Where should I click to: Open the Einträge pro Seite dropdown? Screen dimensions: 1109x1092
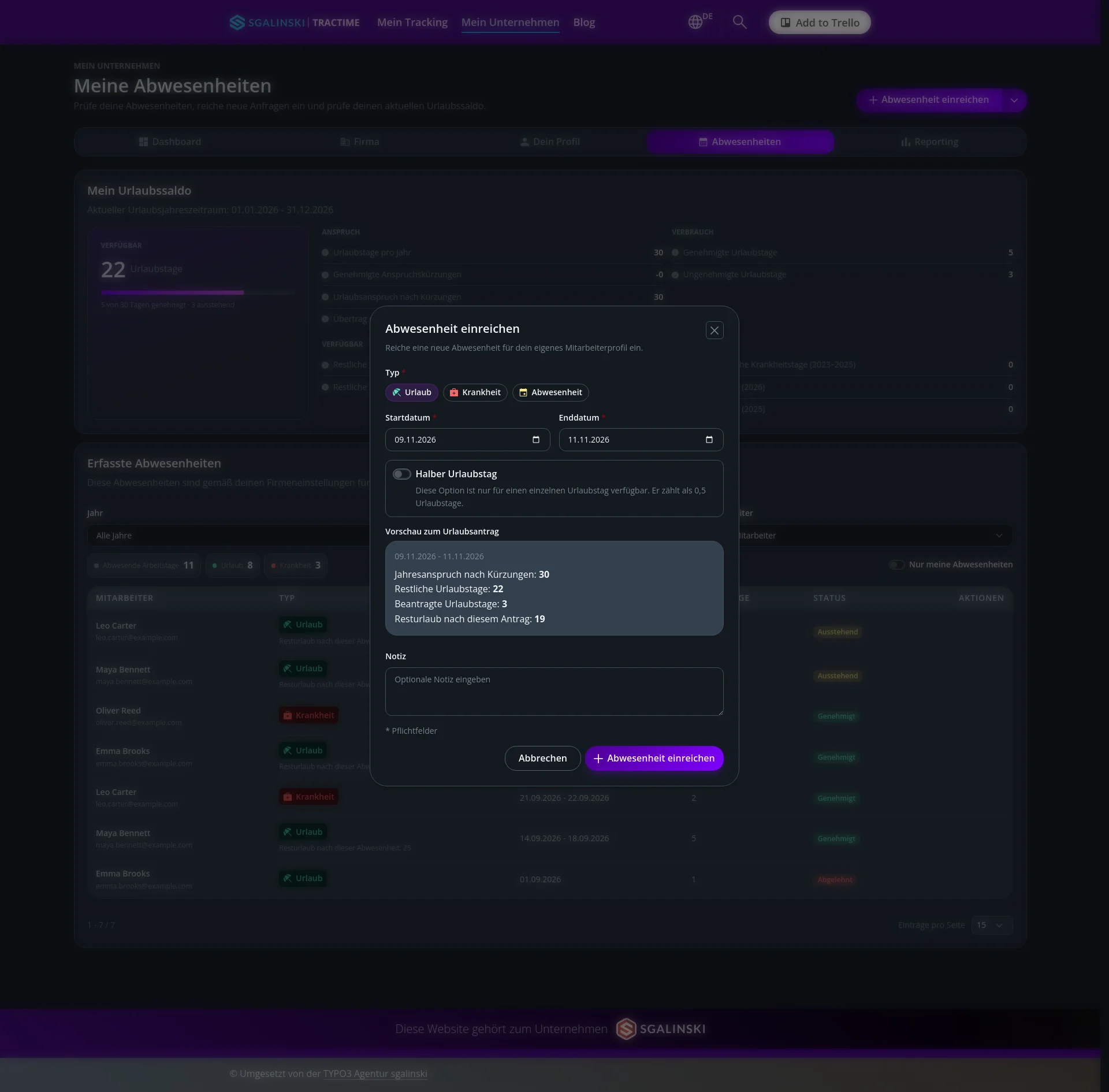click(992, 925)
